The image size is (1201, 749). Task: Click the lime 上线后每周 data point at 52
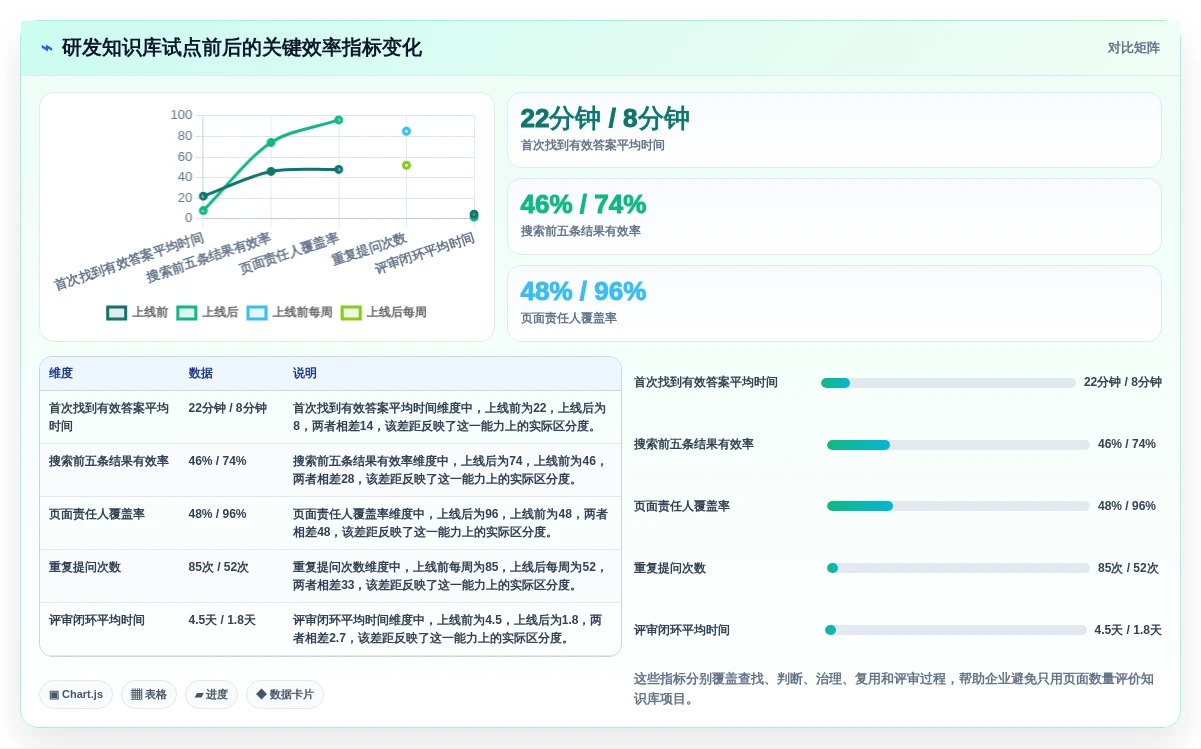pyautogui.click(x=406, y=165)
